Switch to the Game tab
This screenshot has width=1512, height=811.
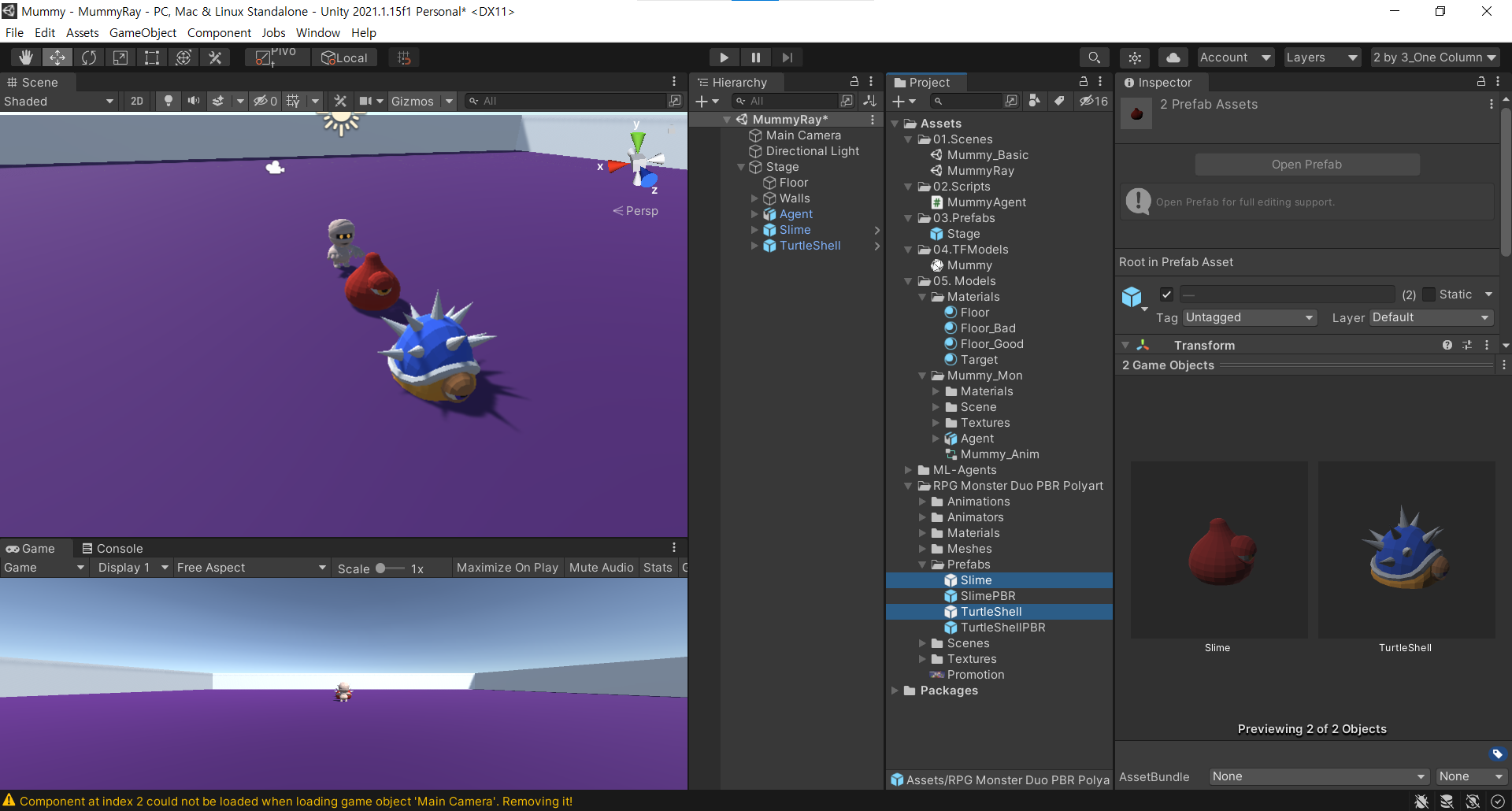tap(31, 548)
